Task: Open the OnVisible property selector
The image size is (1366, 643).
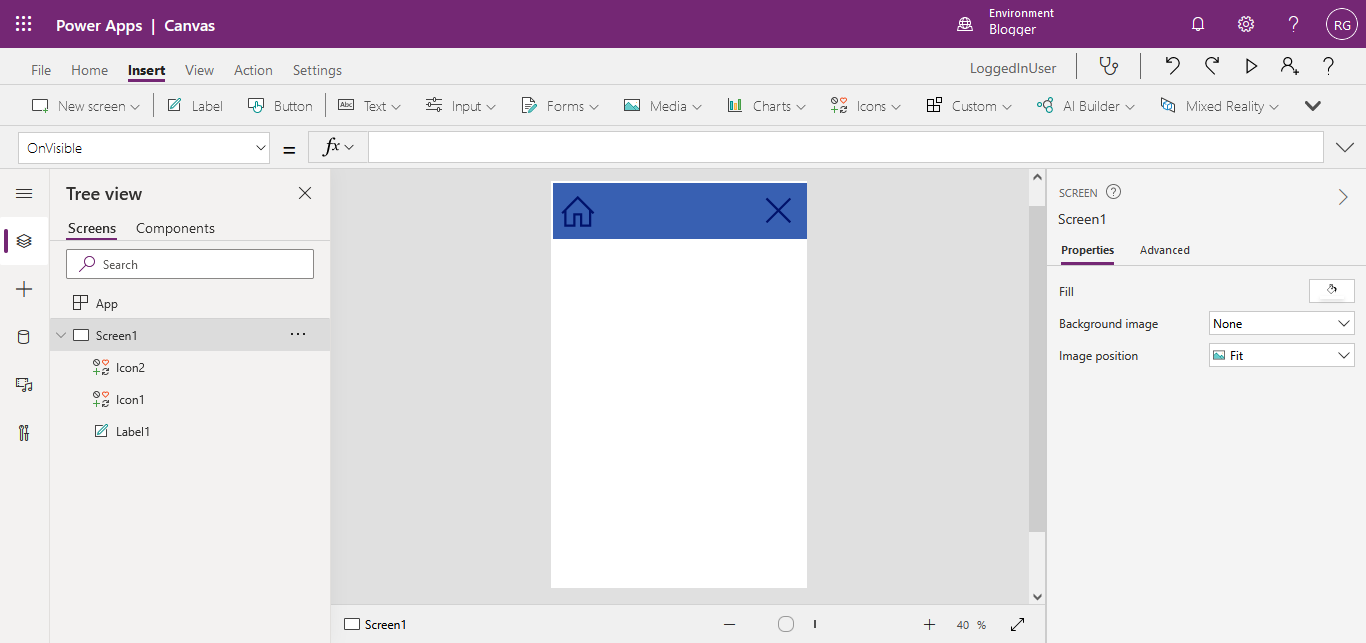Action: (143, 146)
